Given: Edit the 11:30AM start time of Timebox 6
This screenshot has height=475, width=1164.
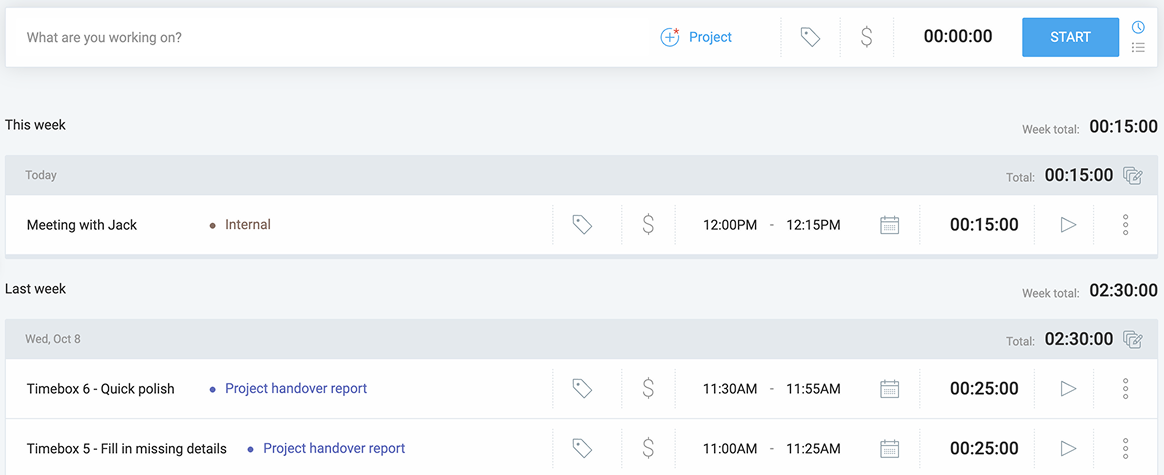Looking at the screenshot, I should [730, 389].
